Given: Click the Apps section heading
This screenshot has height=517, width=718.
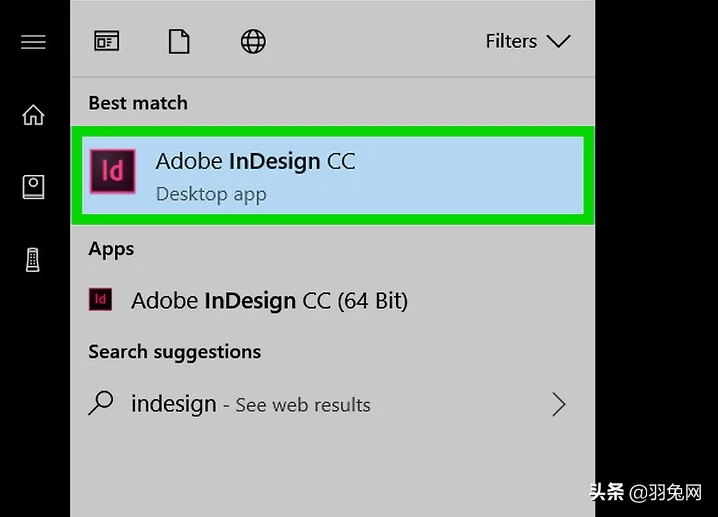Looking at the screenshot, I should coord(111,250).
